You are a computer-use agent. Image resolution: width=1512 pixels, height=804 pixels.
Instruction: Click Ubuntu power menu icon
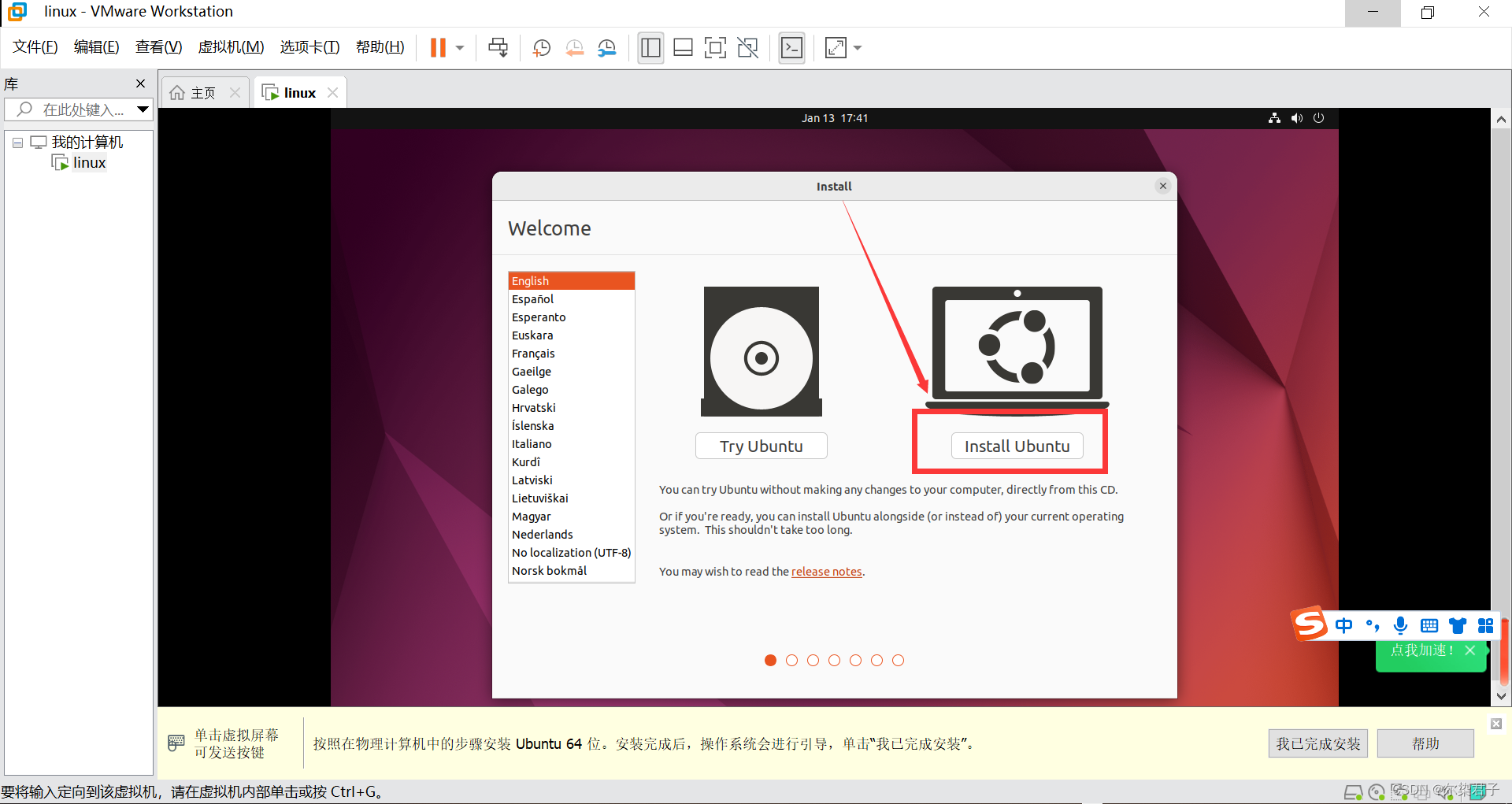pyautogui.click(x=1318, y=118)
